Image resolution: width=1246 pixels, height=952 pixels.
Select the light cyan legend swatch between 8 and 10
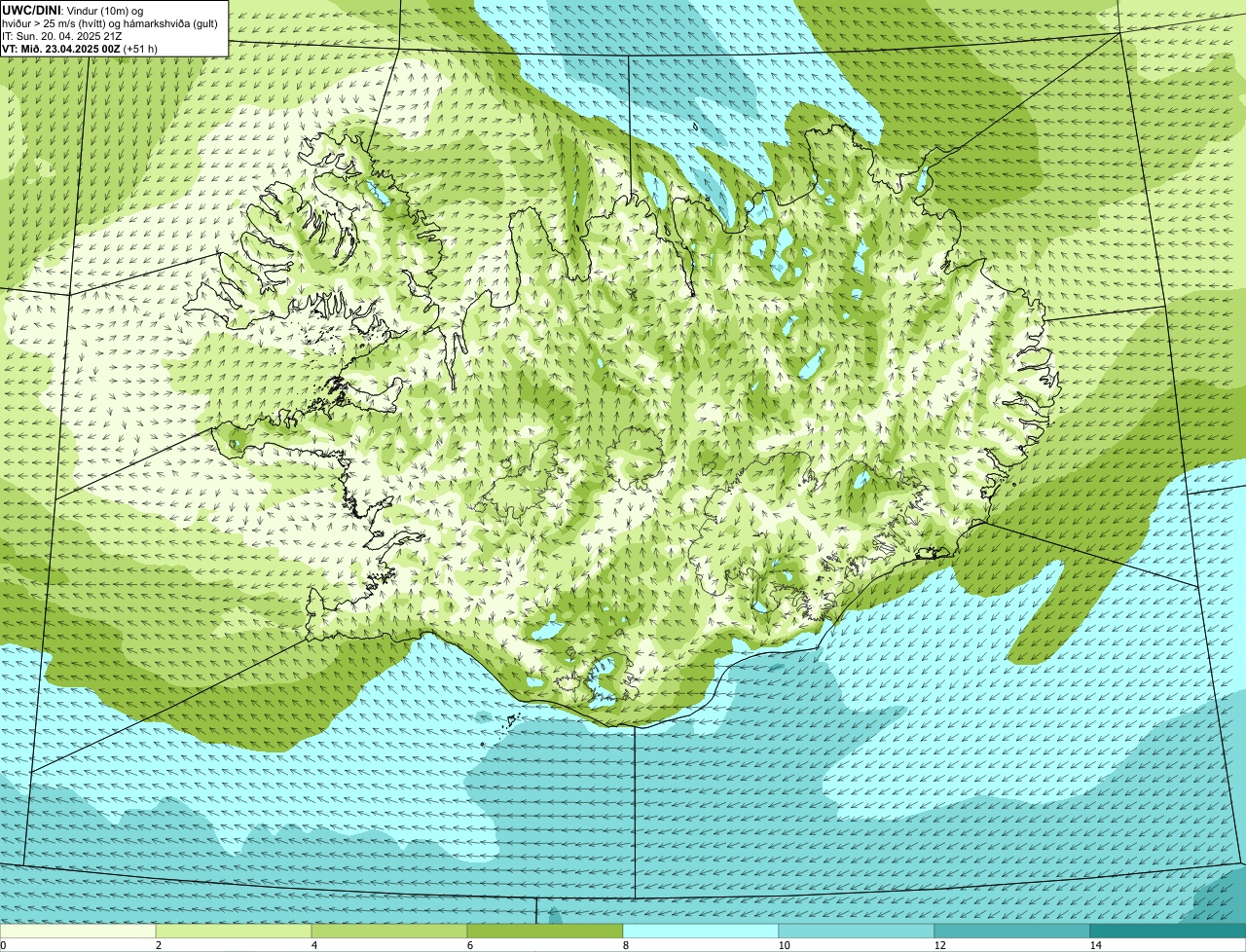tap(701, 931)
